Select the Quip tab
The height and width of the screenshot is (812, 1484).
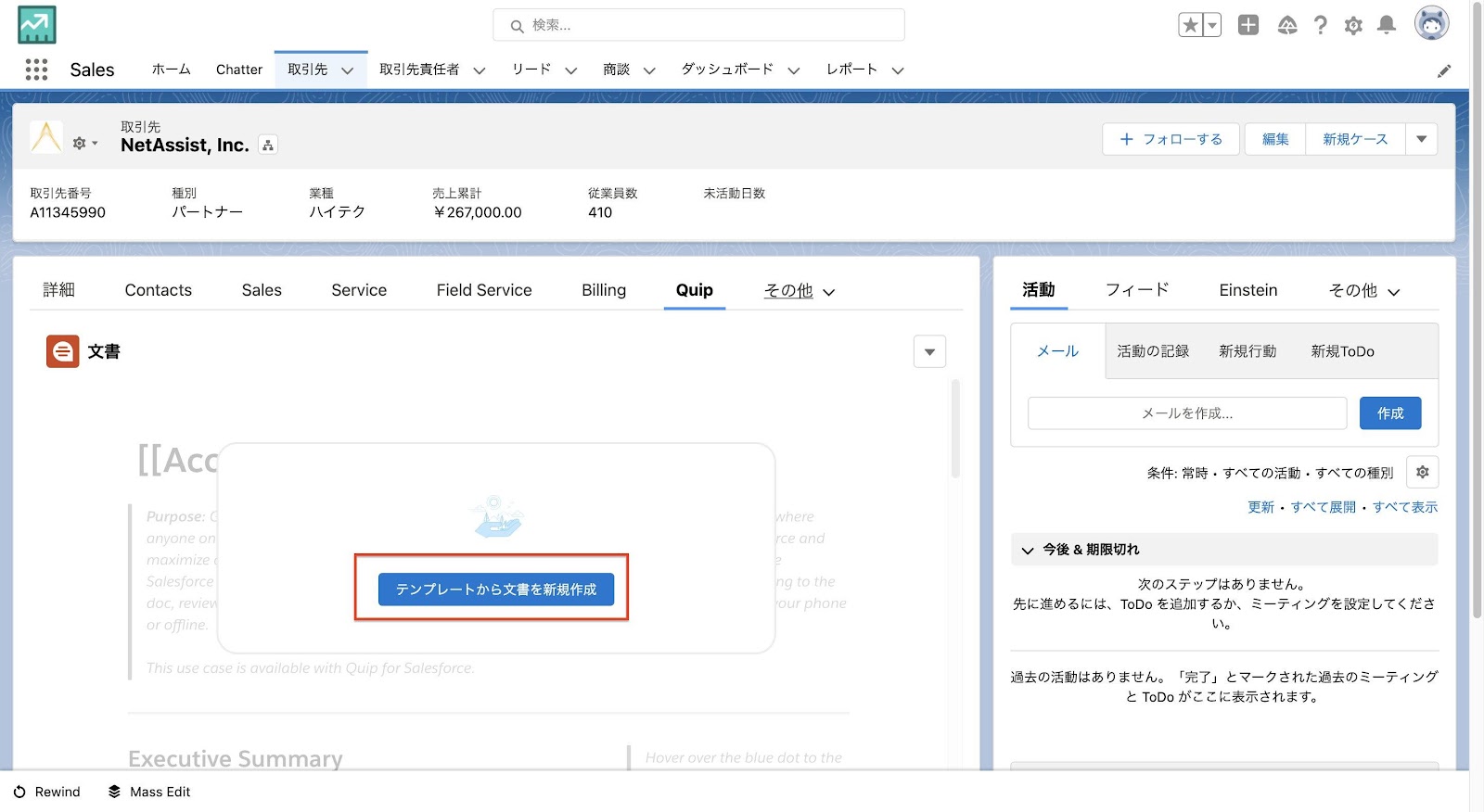pyautogui.click(x=695, y=290)
